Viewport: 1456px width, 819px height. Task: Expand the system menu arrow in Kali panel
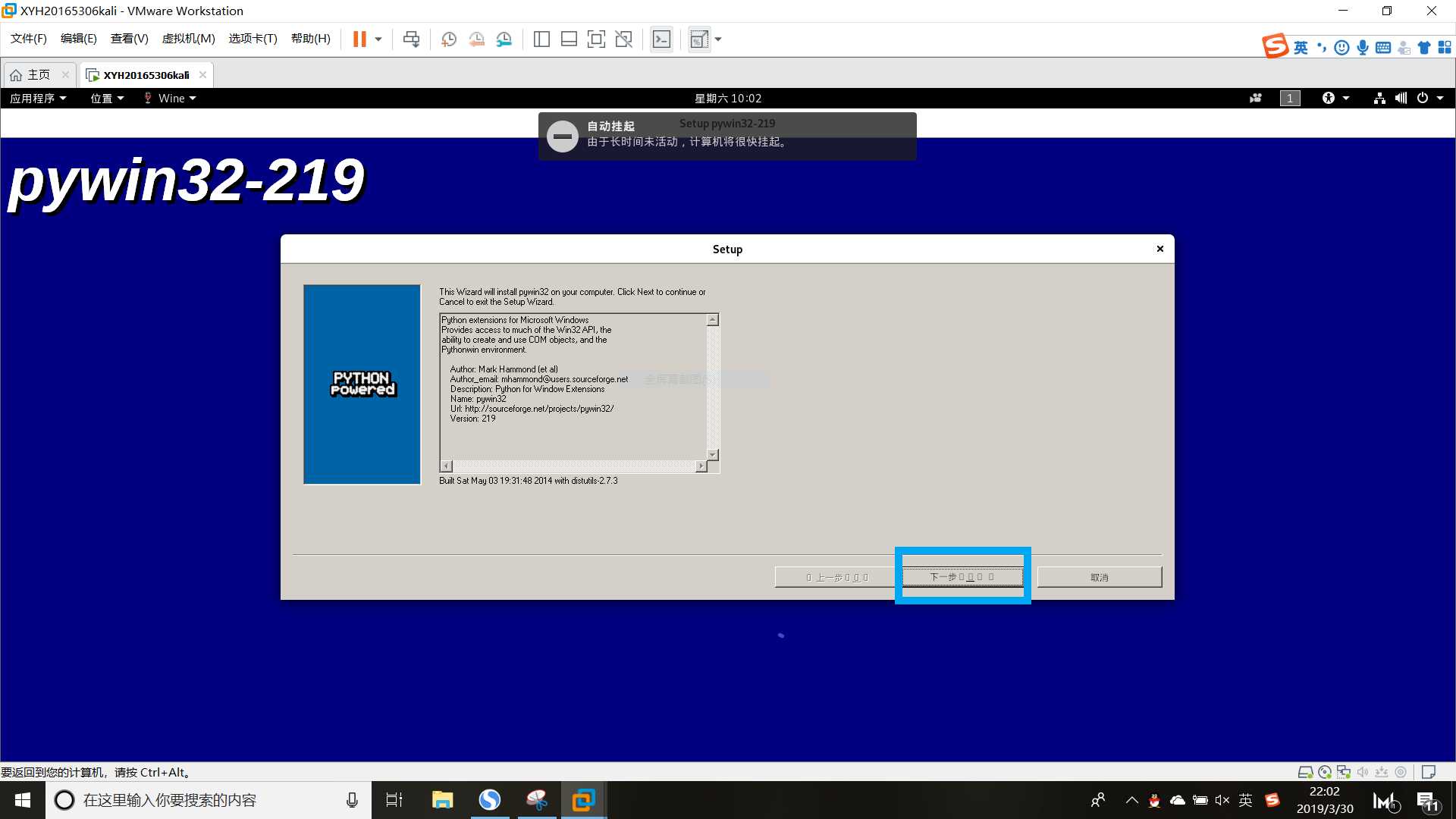pos(1440,99)
